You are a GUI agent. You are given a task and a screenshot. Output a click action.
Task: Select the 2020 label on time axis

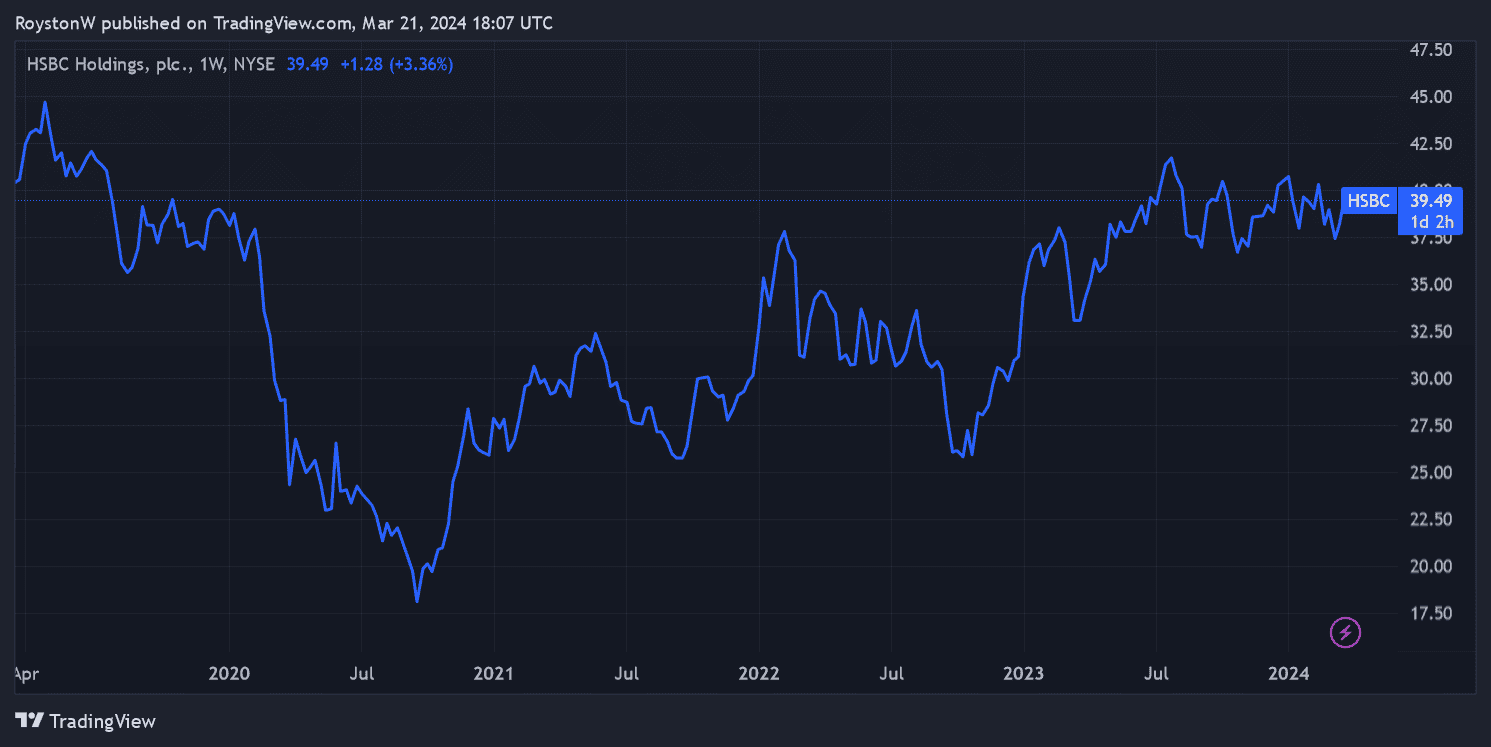click(229, 673)
